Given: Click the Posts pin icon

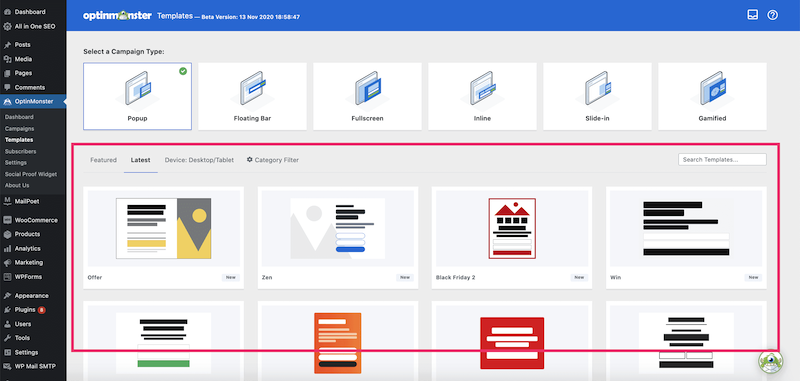Looking at the screenshot, I should (7, 45).
